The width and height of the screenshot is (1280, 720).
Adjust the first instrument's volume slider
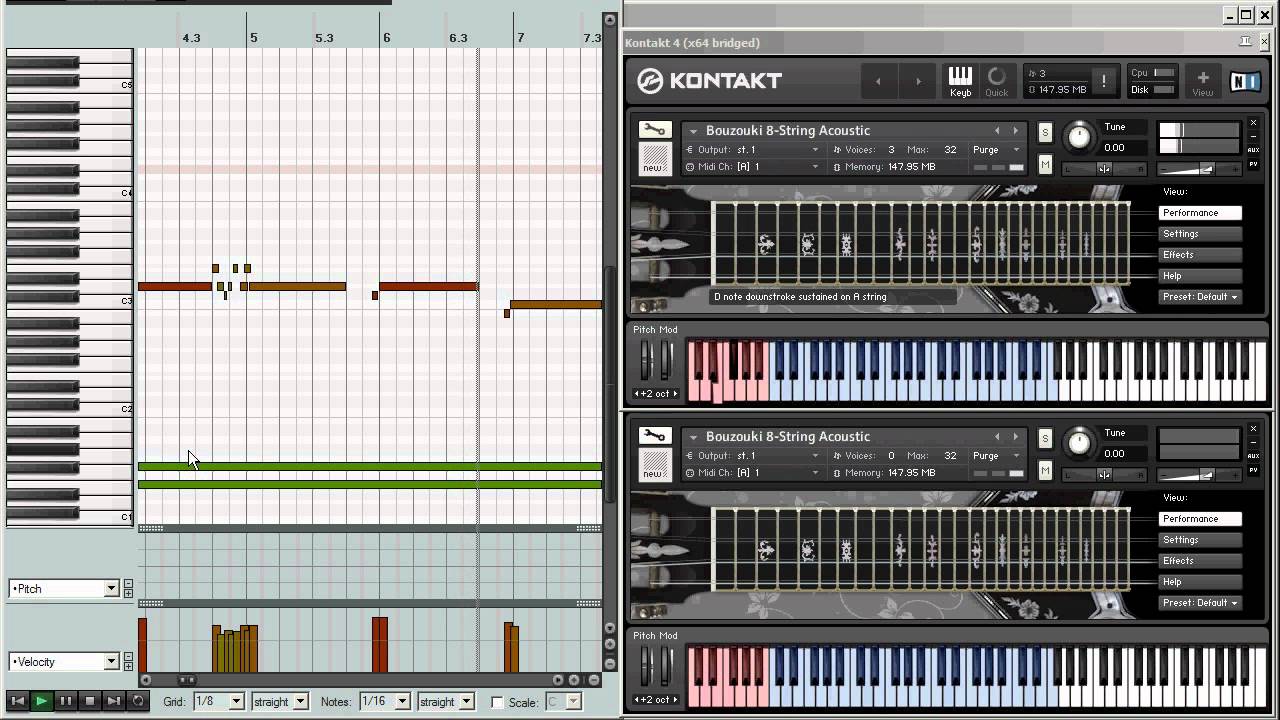pos(1198,169)
